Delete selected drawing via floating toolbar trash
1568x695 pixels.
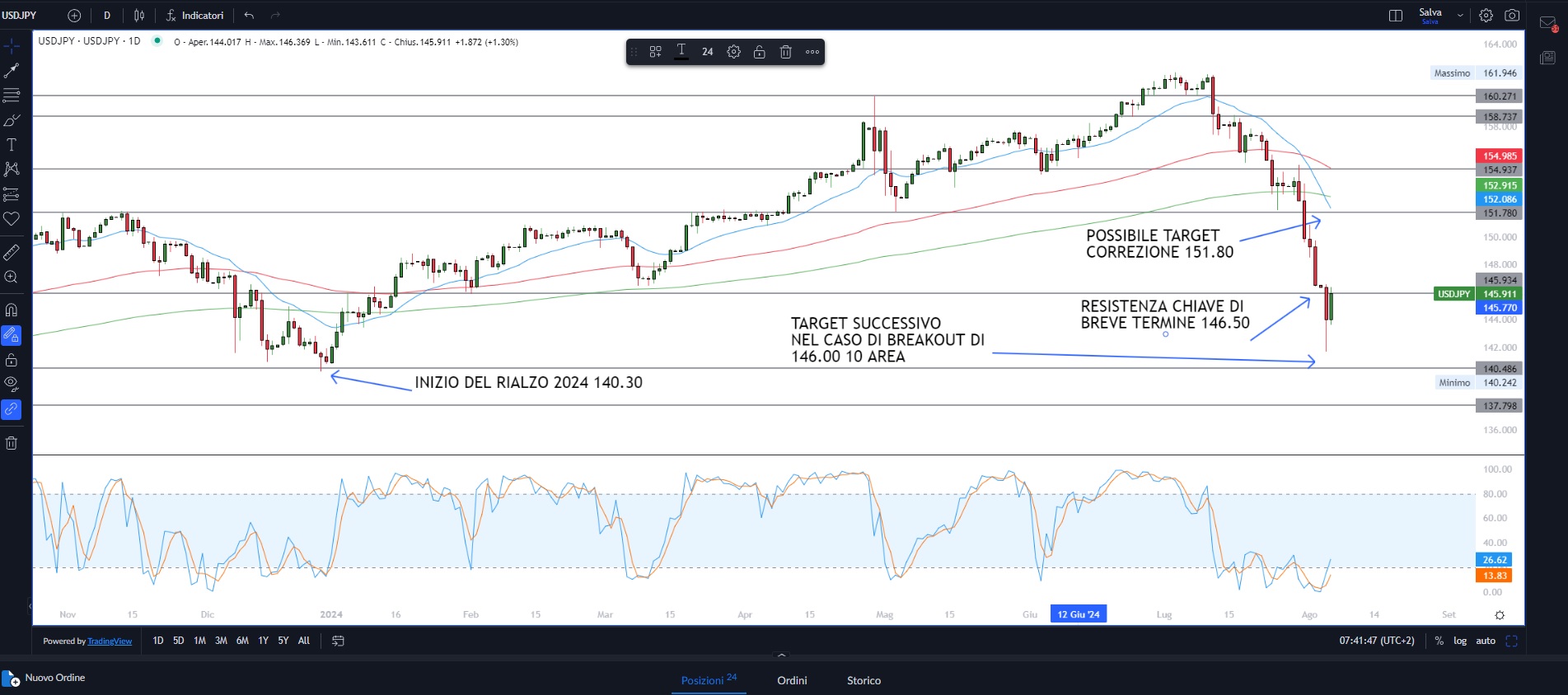[x=785, y=52]
